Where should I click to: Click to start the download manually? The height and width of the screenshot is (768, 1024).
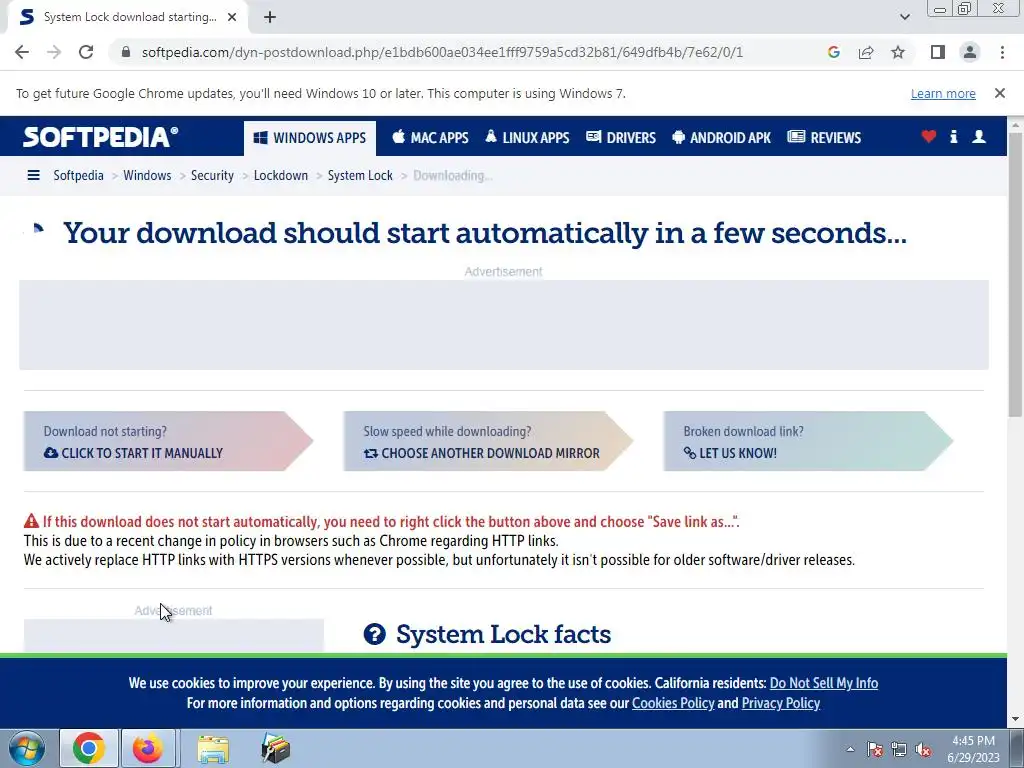tap(168, 441)
